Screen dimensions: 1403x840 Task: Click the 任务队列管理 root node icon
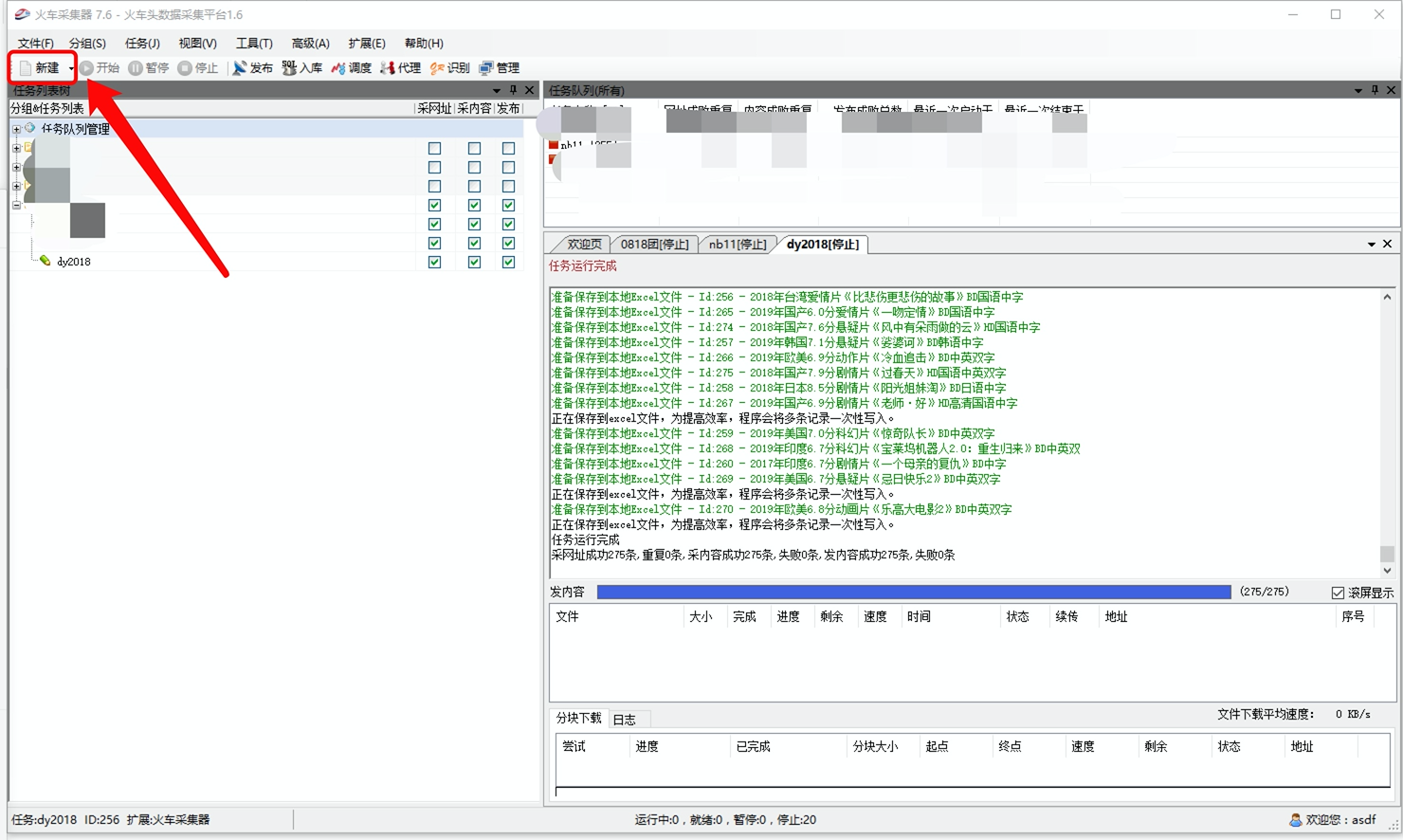pyautogui.click(x=30, y=128)
